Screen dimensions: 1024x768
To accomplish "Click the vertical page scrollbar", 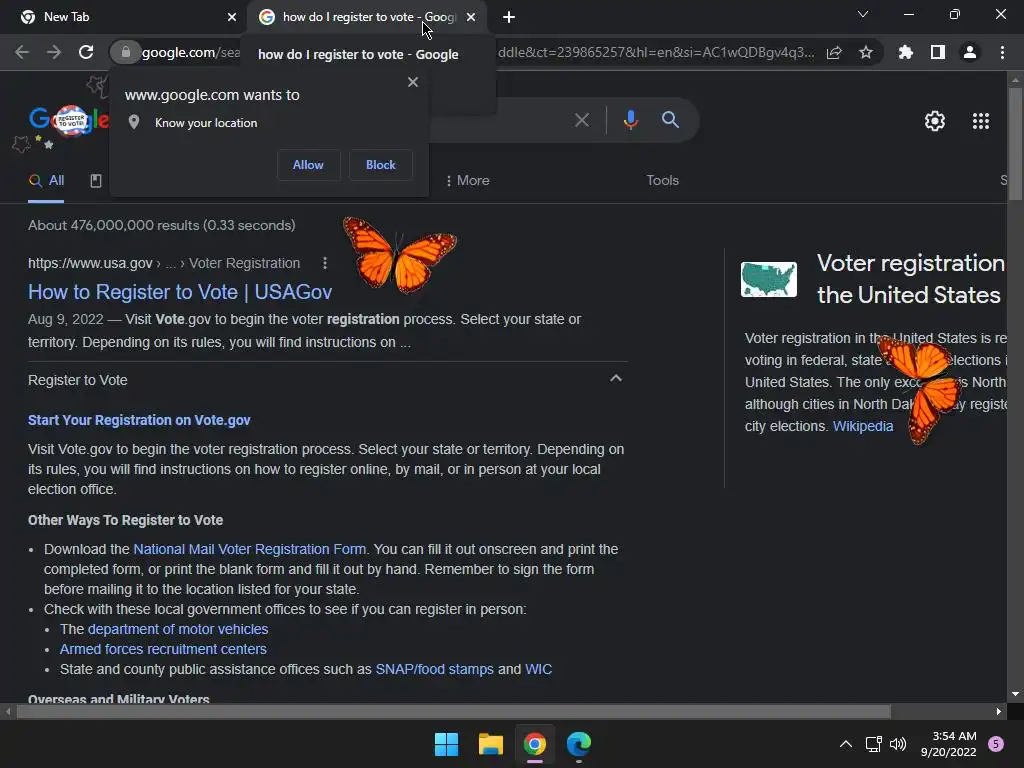I will (x=1015, y=144).
